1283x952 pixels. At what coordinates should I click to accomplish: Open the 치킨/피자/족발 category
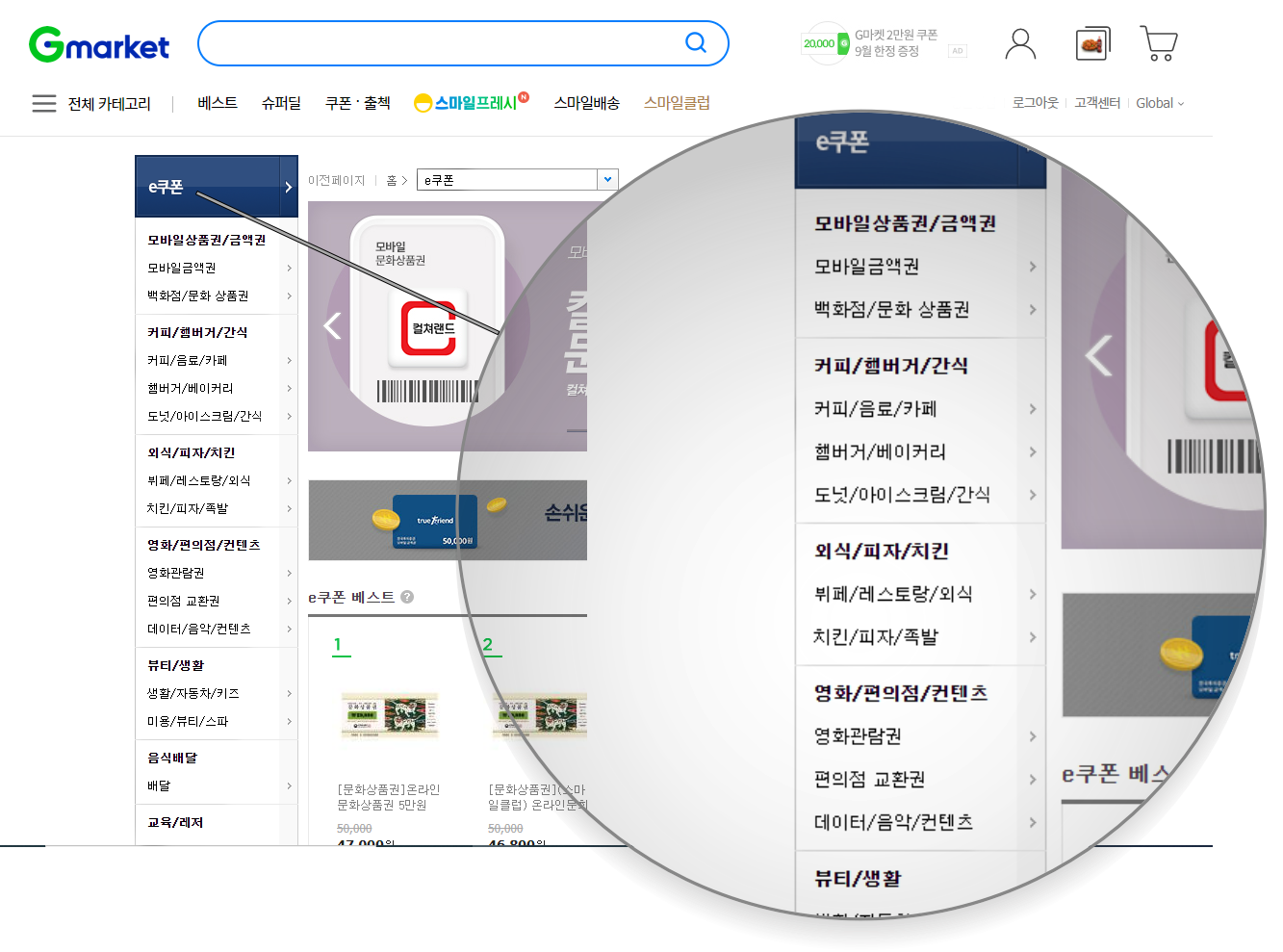[x=188, y=508]
